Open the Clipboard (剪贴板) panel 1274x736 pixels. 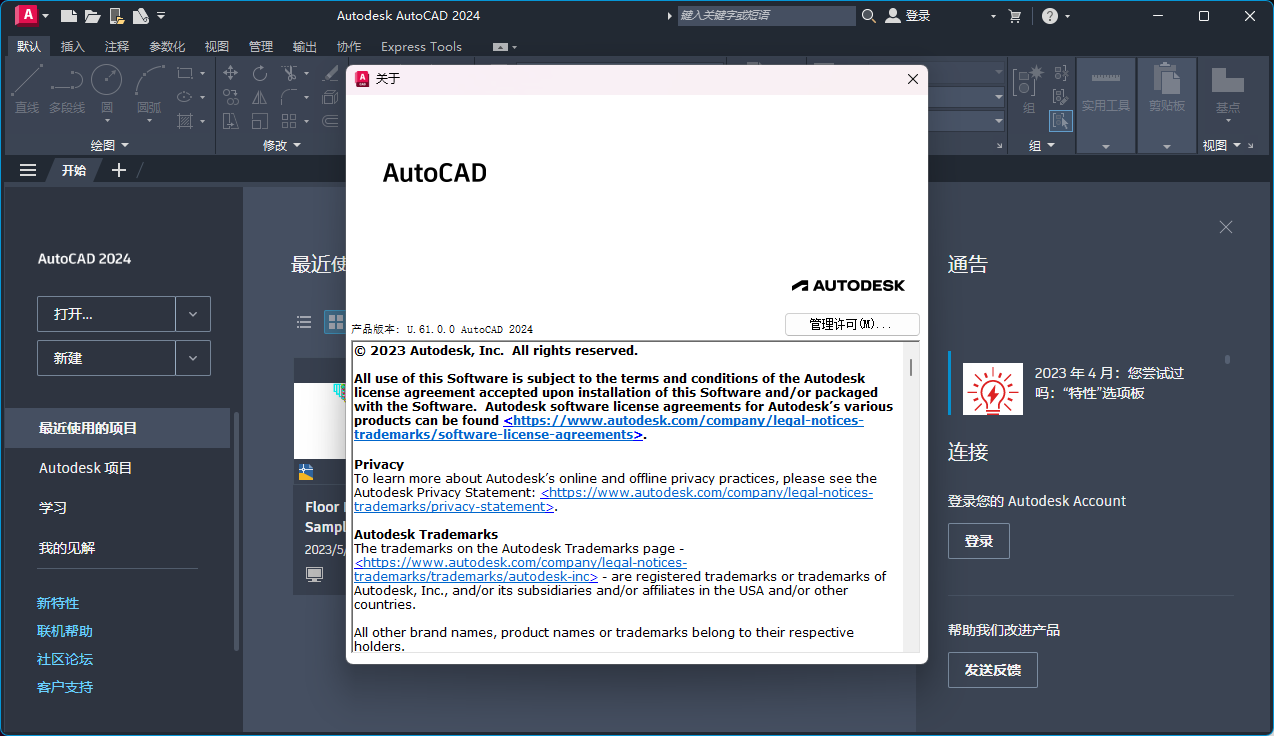1167,106
